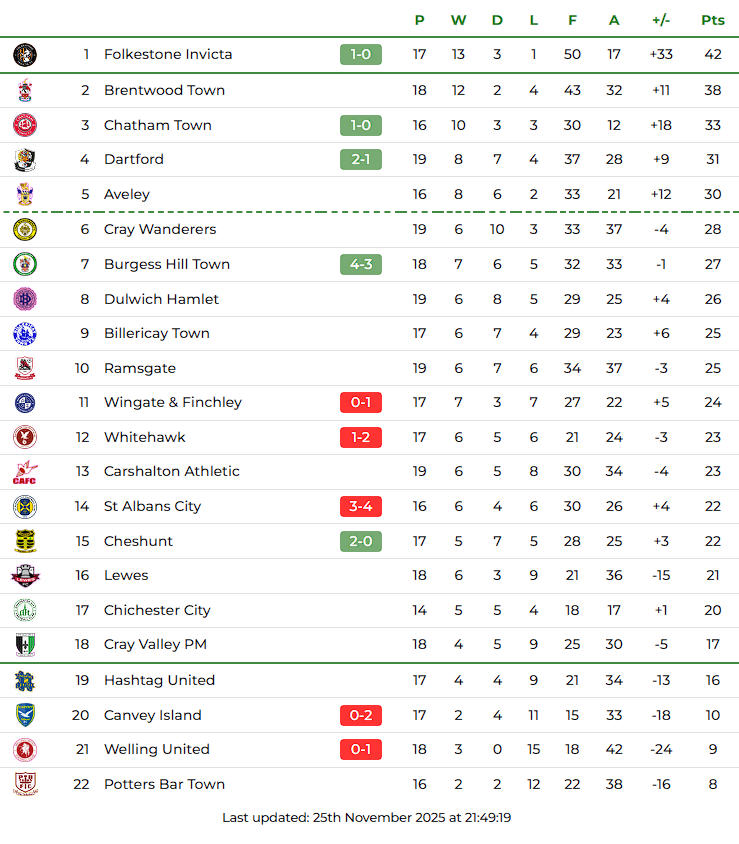739x844 pixels.
Task: Click Canvey Island's red 0-2 result badge
Action: coord(361,715)
